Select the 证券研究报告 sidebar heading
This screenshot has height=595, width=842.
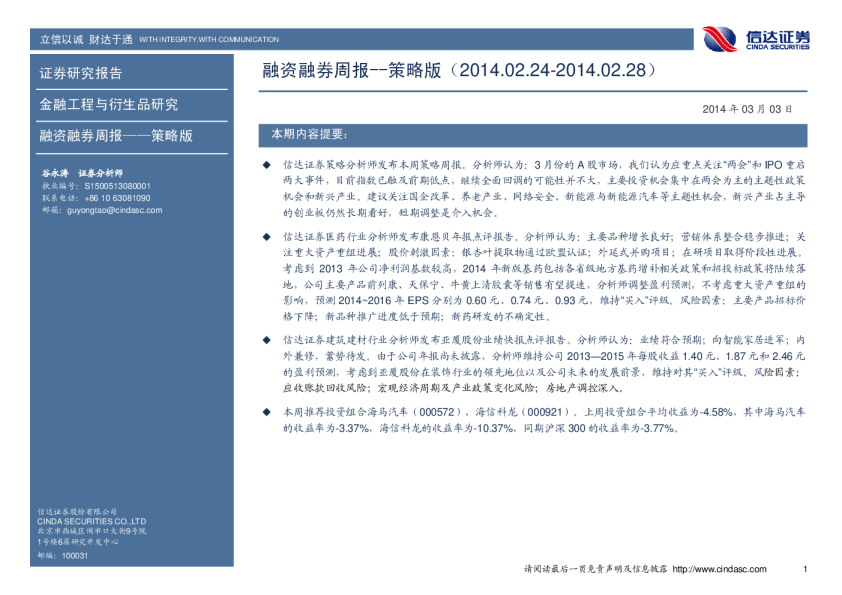point(81,73)
